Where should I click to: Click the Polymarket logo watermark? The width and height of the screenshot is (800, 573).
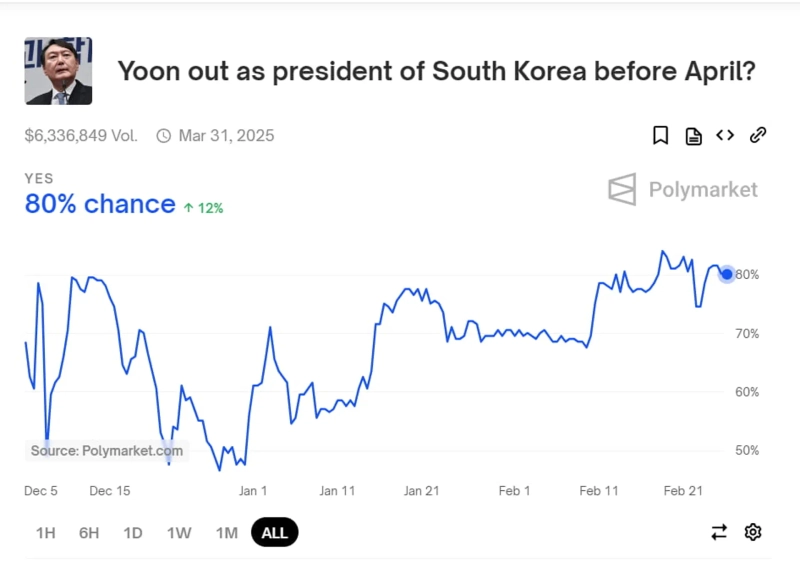click(x=682, y=189)
